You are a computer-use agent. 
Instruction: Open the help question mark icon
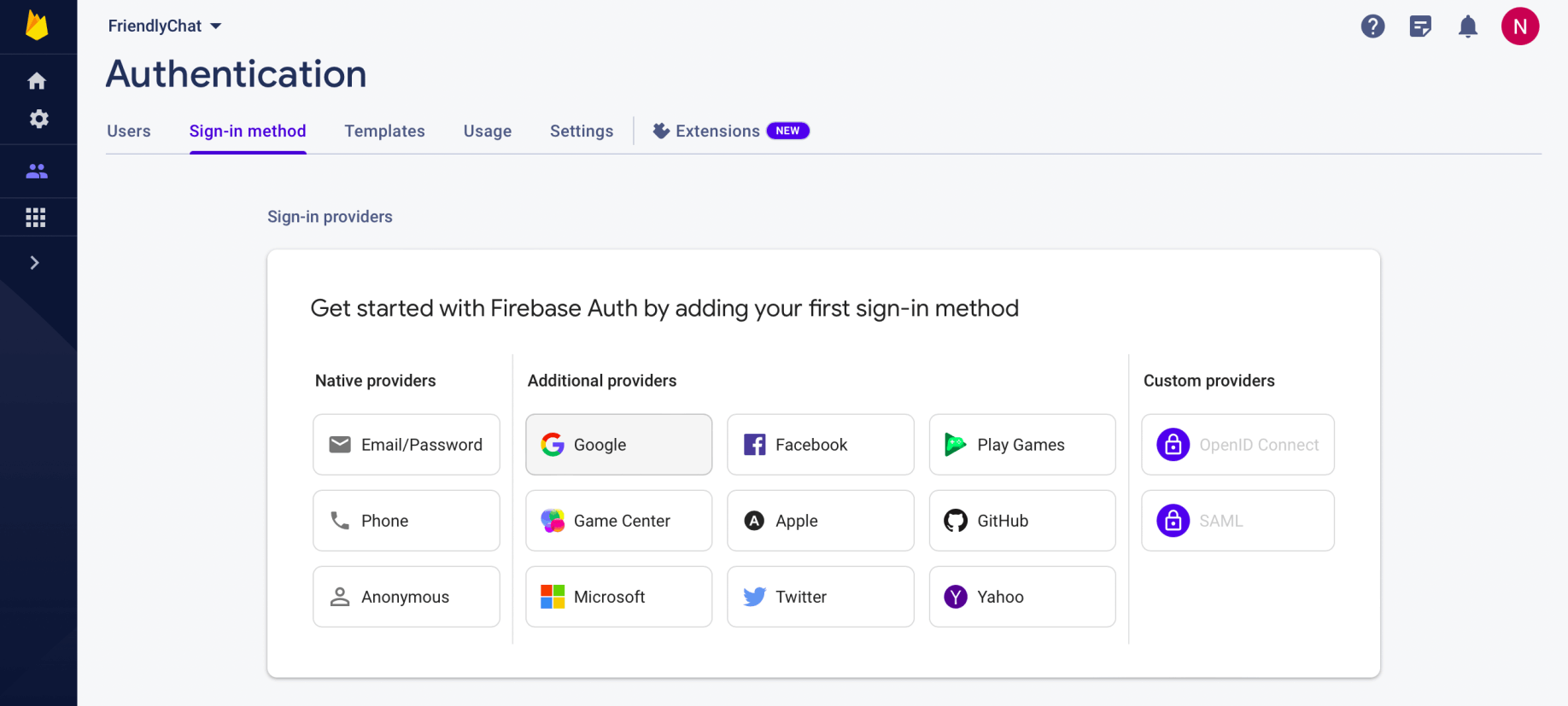coord(1372,26)
